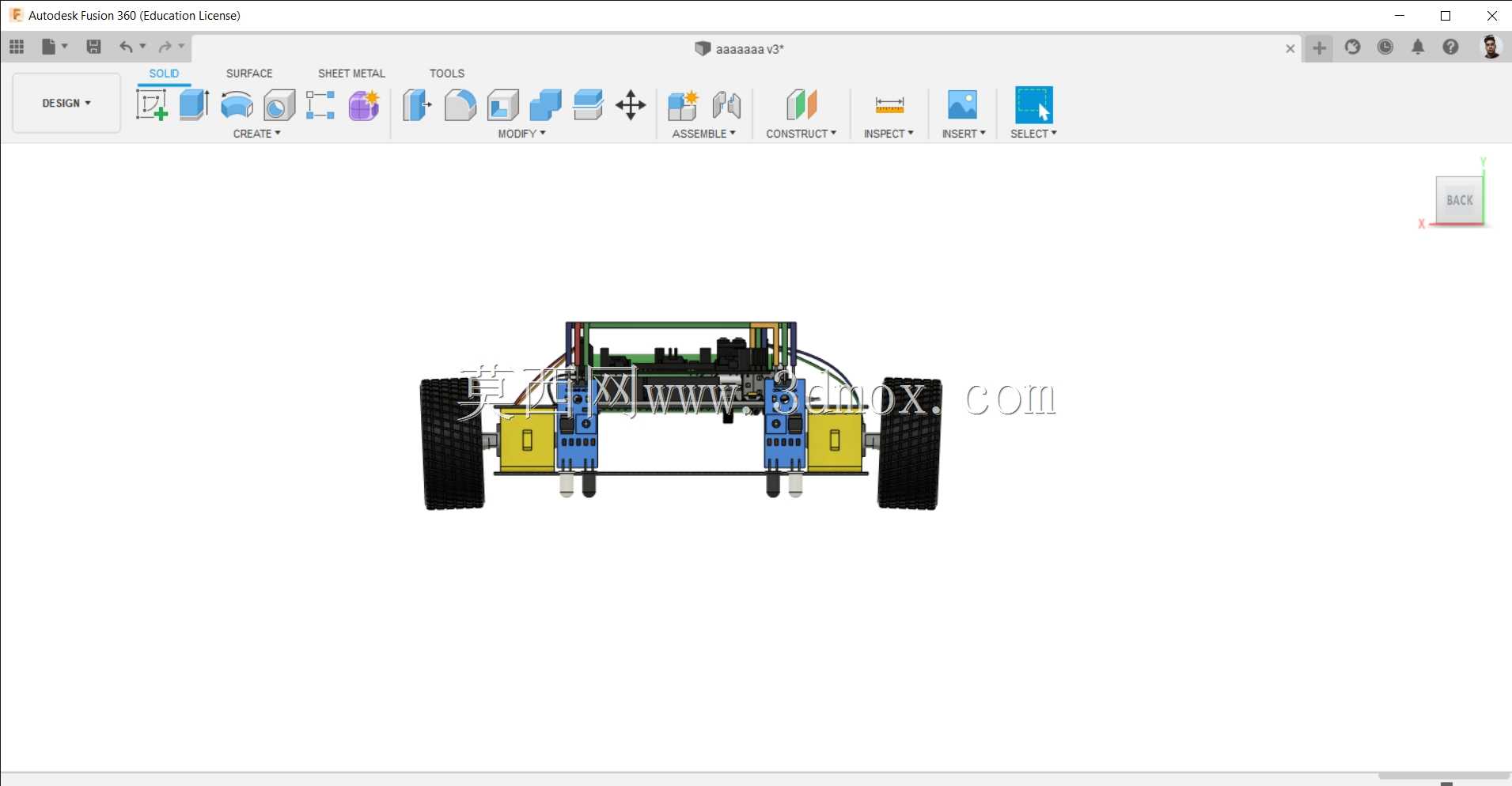Expand the Redo history arrow

(182, 47)
